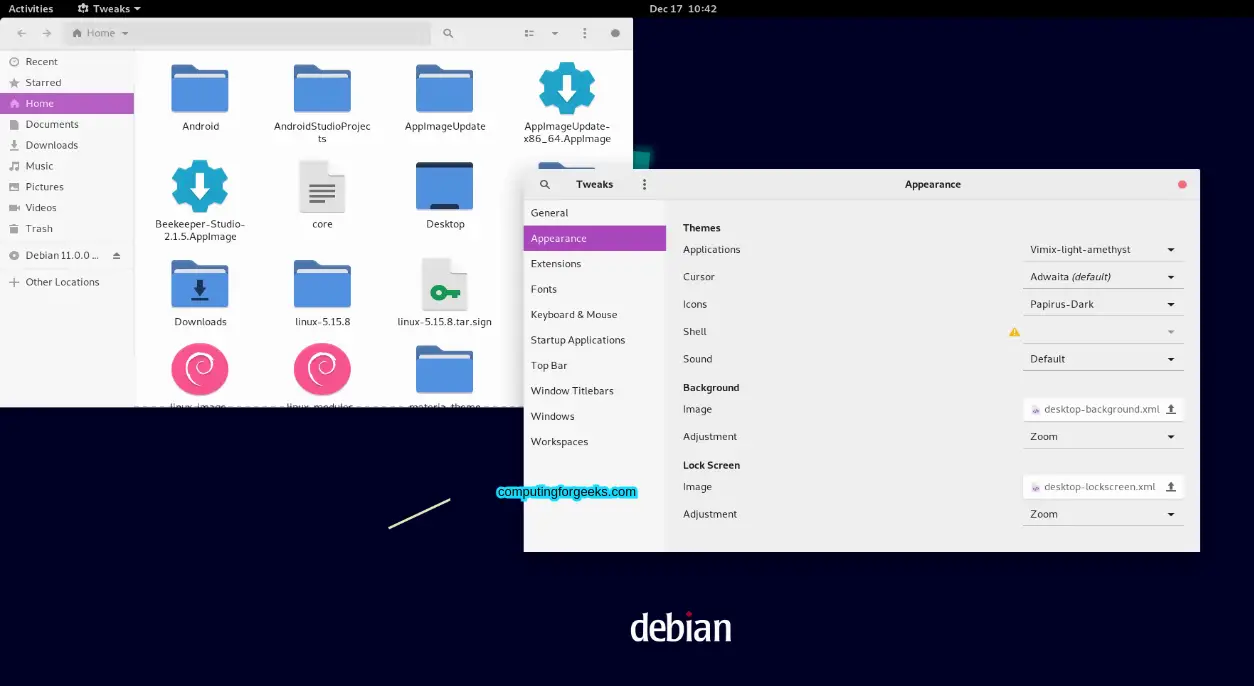Open the Desktop folder icon
This screenshot has height=686, width=1254.
[x=444, y=187]
